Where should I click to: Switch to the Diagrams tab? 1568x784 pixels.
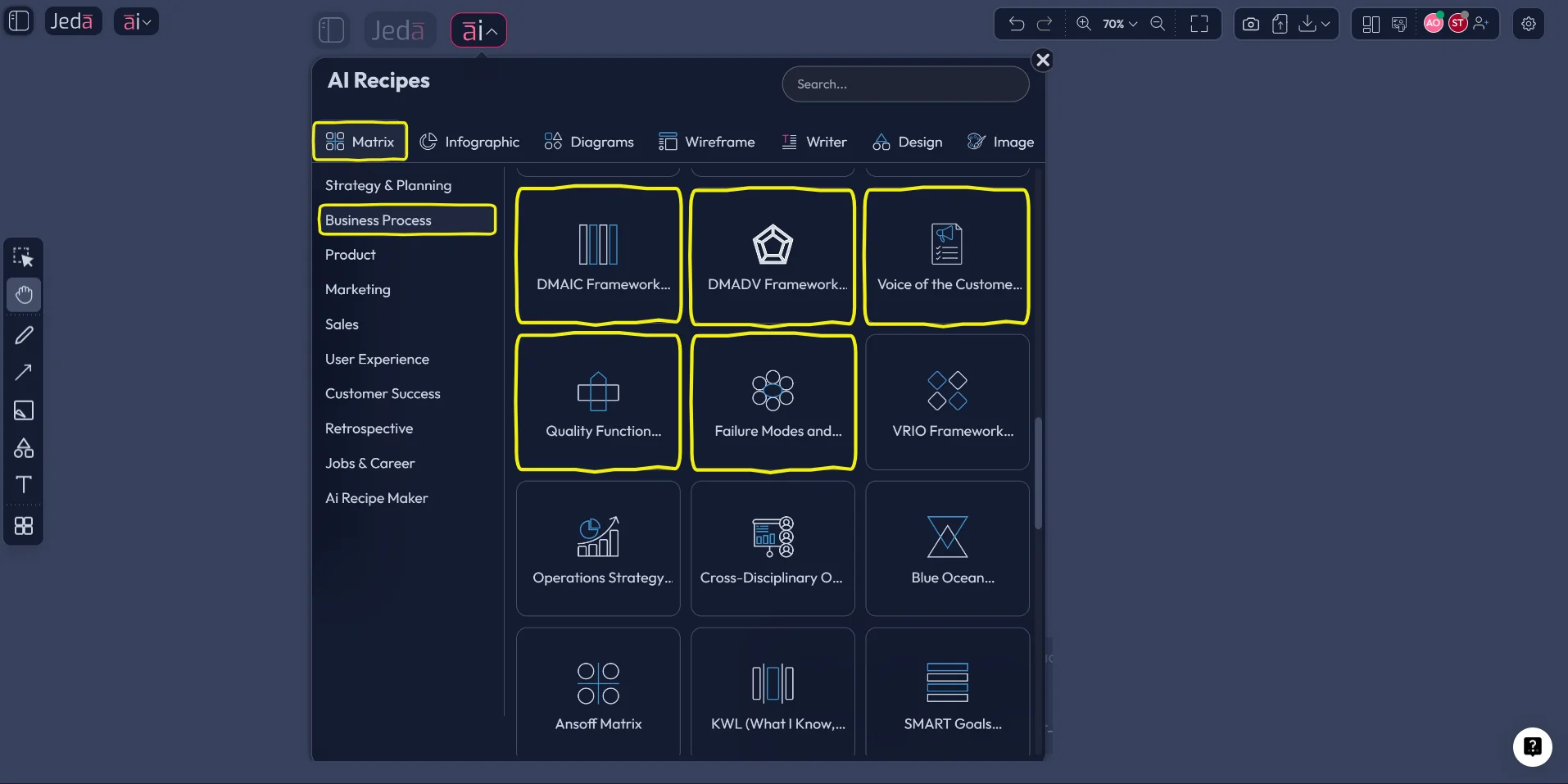(589, 142)
